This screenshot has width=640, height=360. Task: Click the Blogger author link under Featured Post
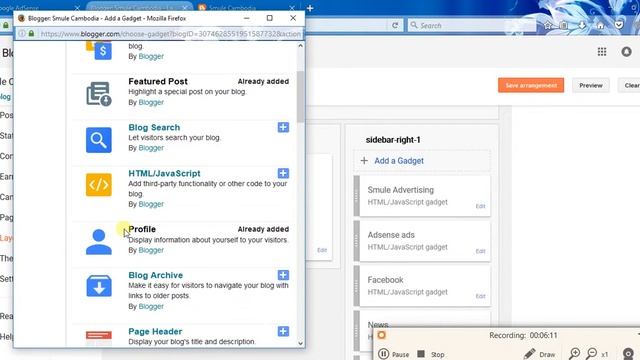point(151,102)
